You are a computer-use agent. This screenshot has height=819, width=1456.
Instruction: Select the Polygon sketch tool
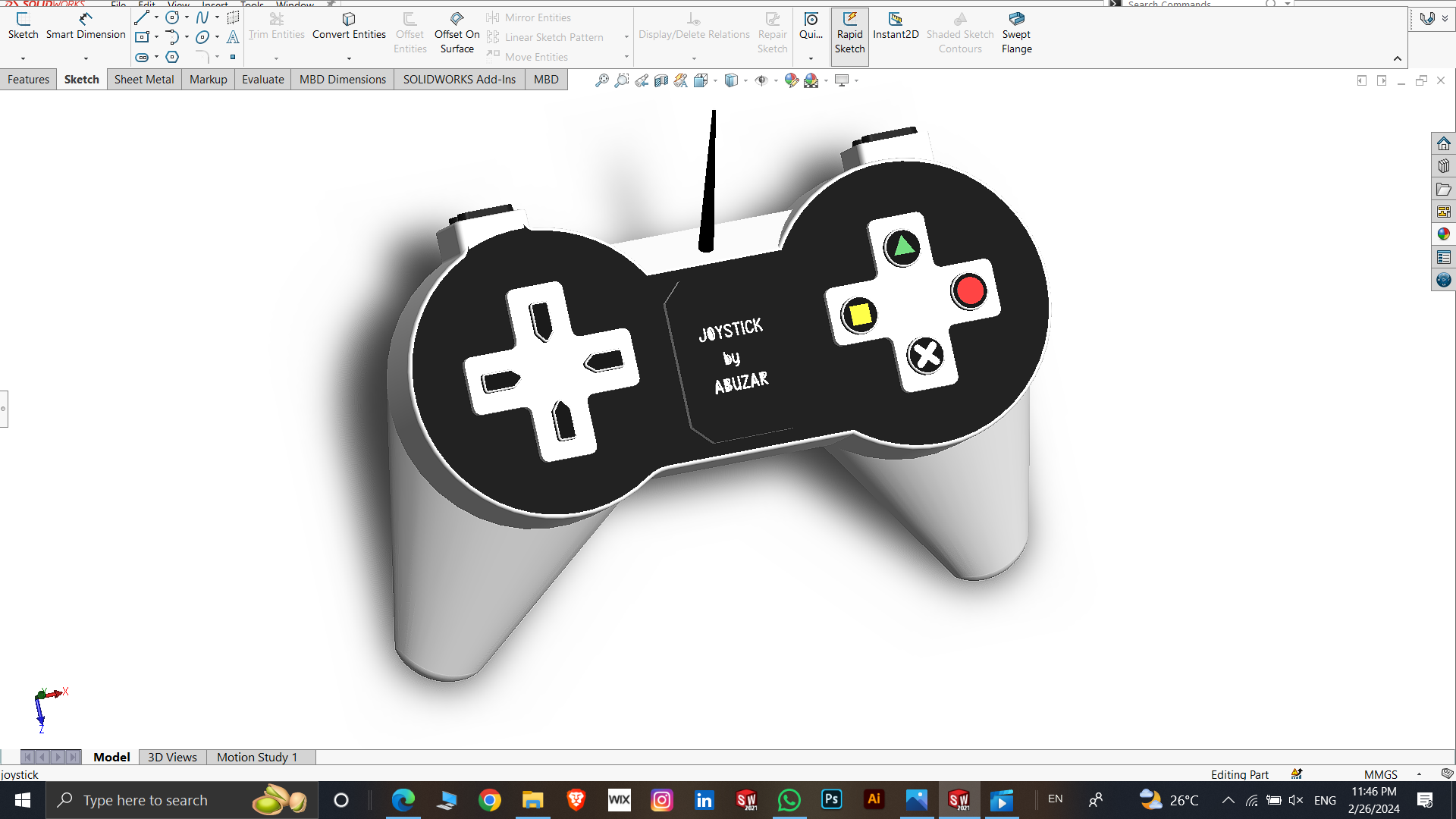pyautogui.click(x=172, y=57)
